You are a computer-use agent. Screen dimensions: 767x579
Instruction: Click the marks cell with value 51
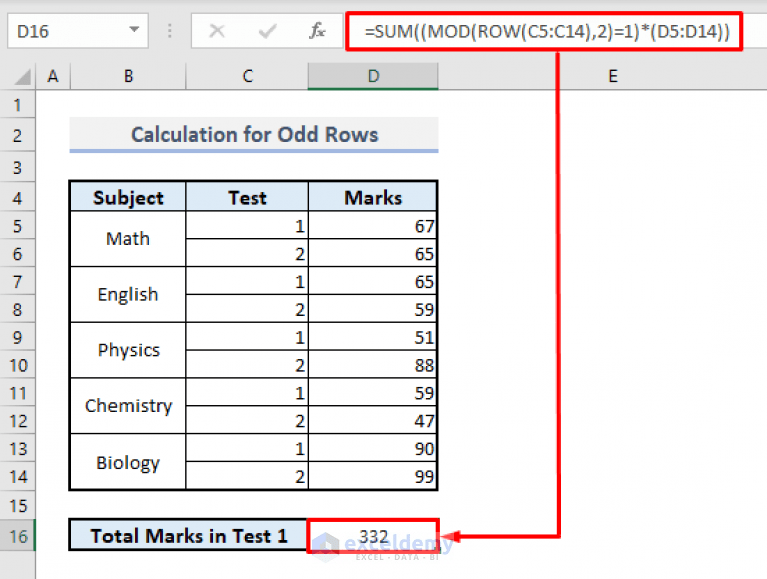coord(373,337)
